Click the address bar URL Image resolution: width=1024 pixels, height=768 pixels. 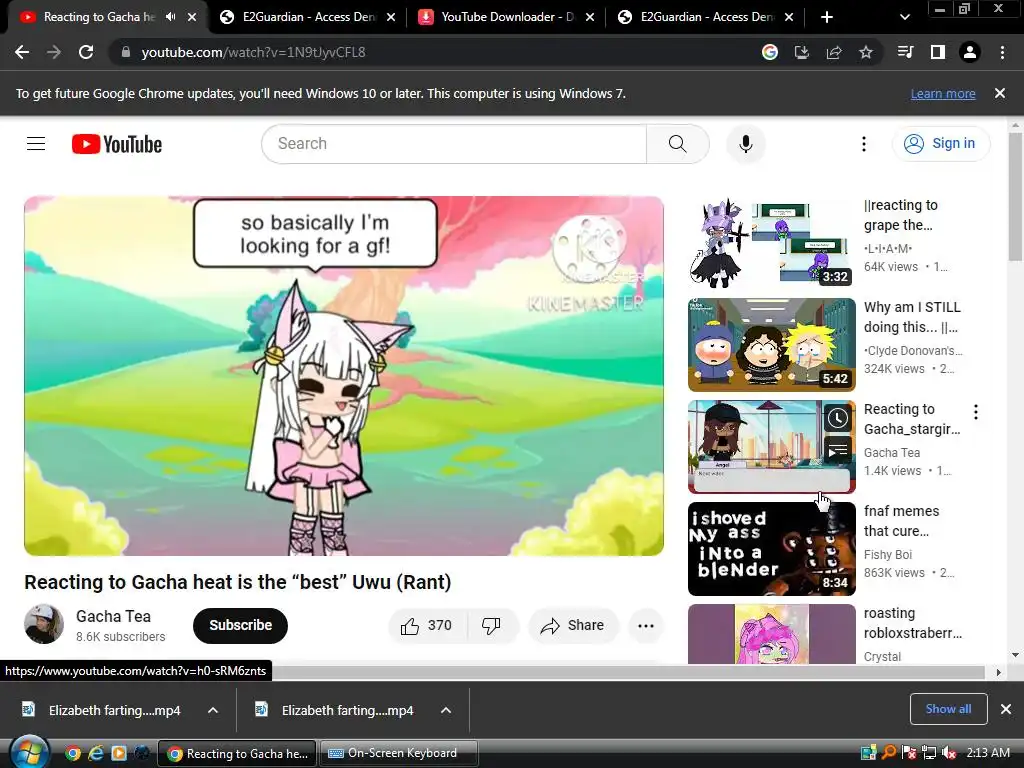(253, 52)
